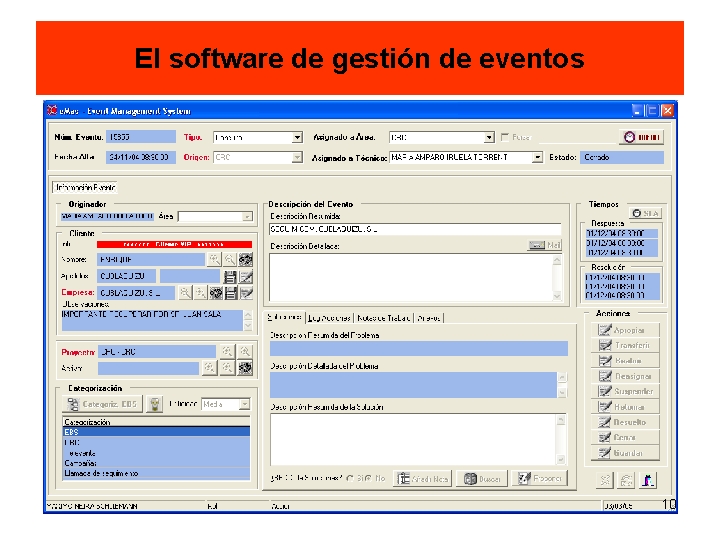
Task: Select the CRC row in Categorización list
Action: click(x=156, y=442)
